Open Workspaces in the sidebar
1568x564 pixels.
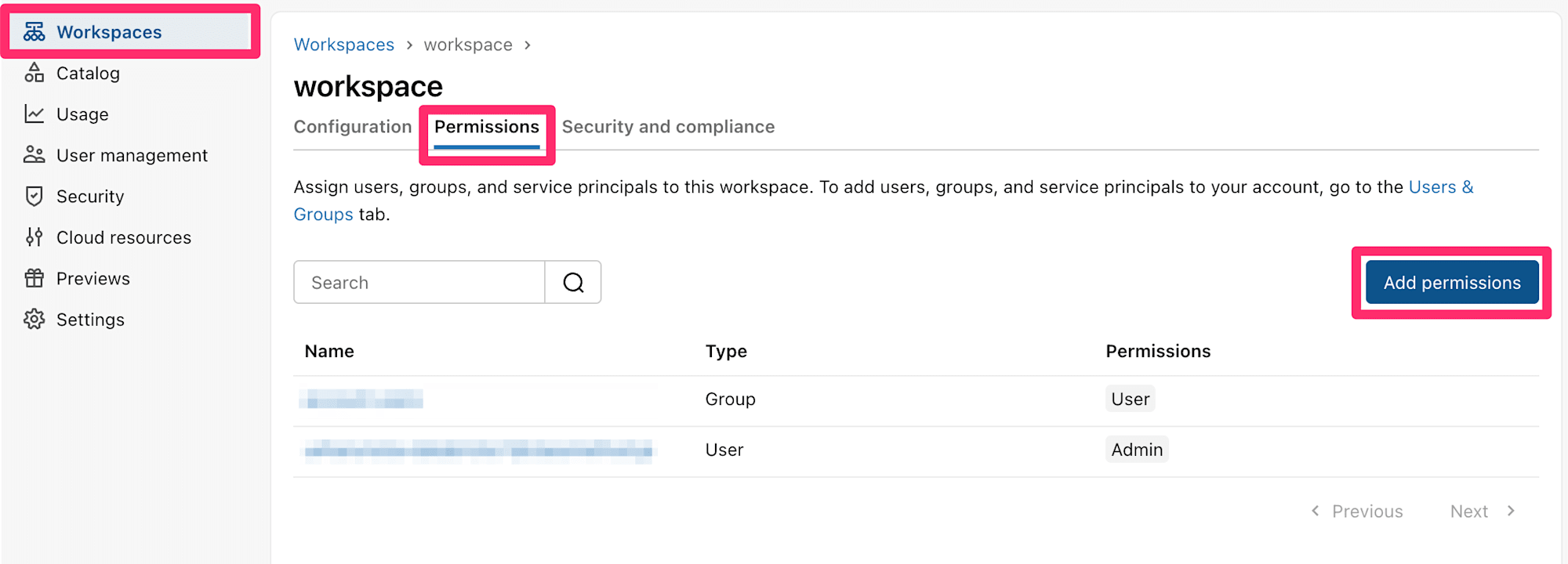coord(130,32)
